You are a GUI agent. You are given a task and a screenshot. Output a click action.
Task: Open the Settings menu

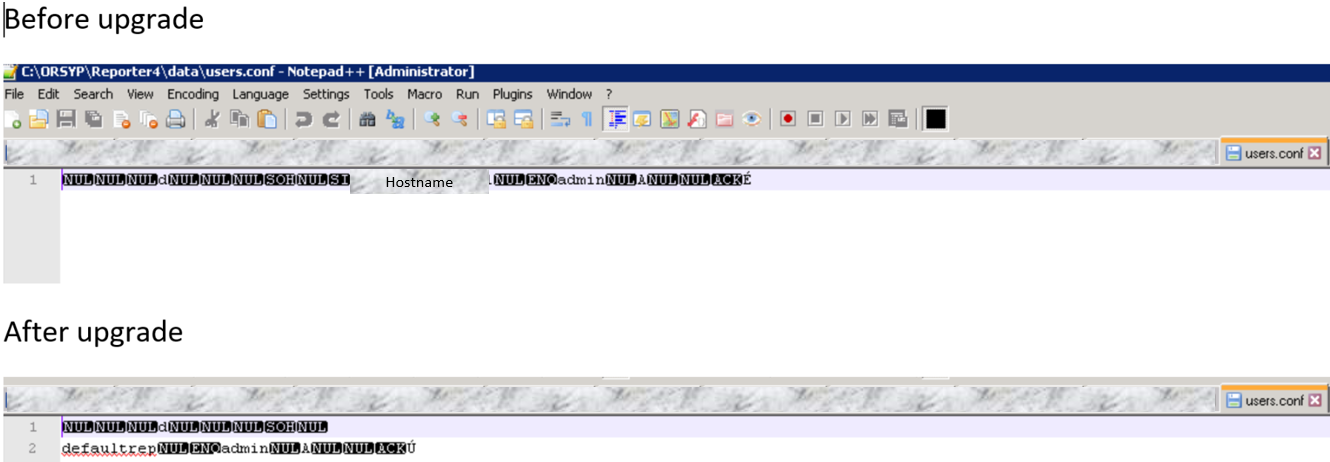pyautogui.click(x=326, y=94)
